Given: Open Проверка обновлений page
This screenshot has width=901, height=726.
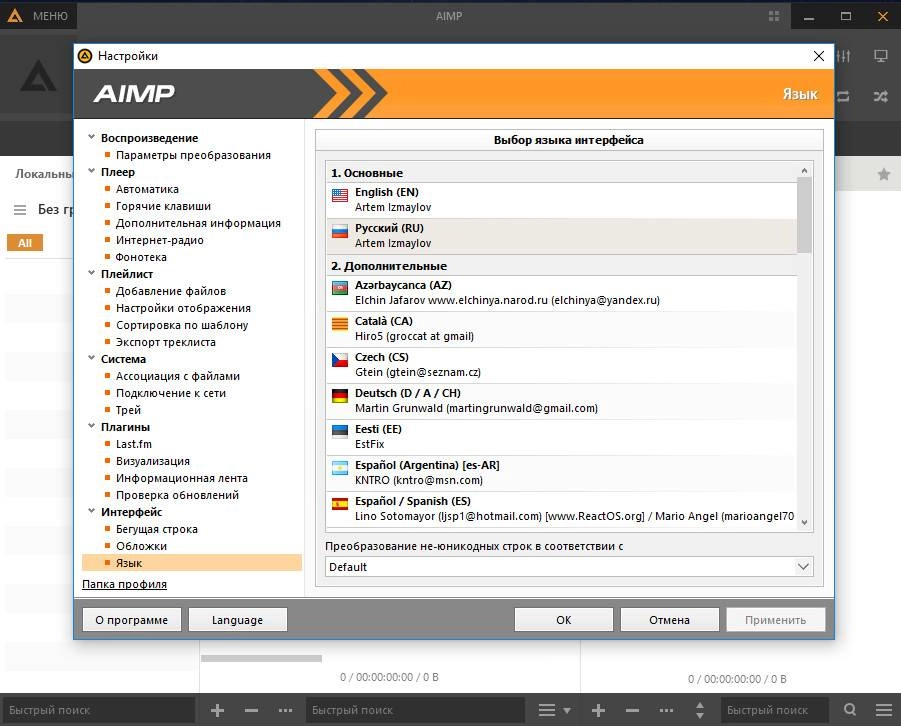Looking at the screenshot, I should pyautogui.click(x=178, y=495).
